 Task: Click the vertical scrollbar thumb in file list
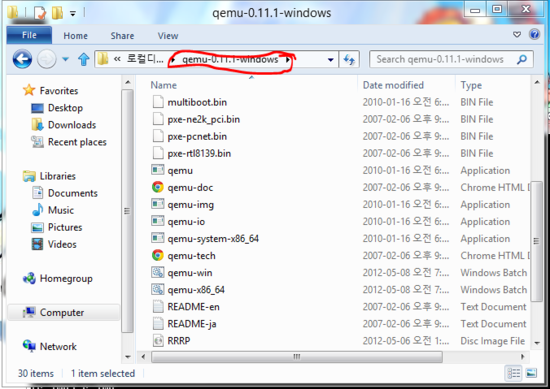pyautogui.click(x=536, y=241)
